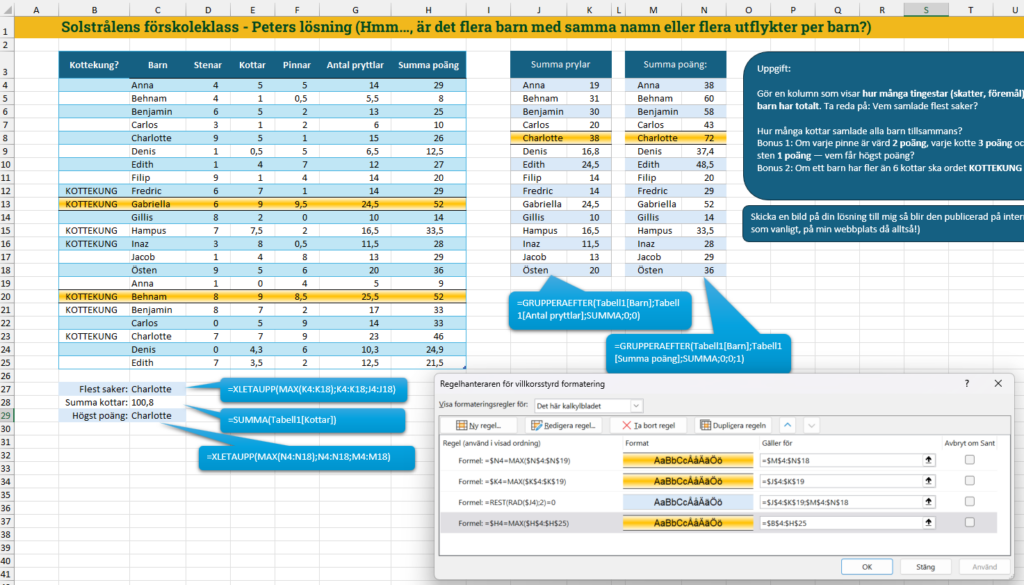Click table header Summa poäng
The width and height of the screenshot is (1024, 585).
pyautogui.click(x=428, y=65)
